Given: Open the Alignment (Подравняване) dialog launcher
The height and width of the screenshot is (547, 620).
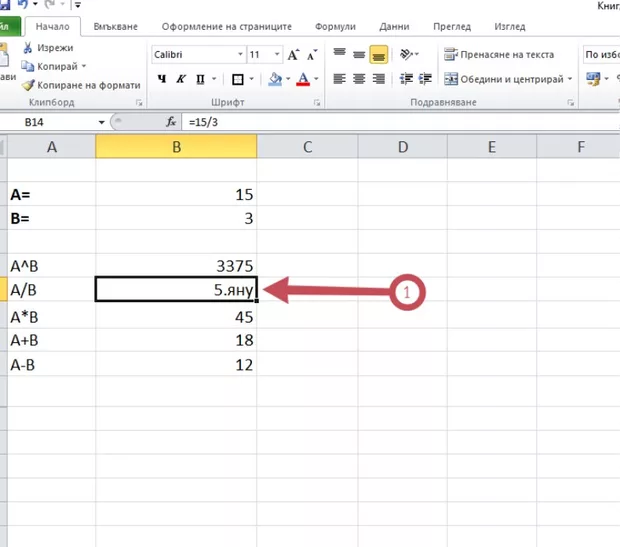Looking at the screenshot, I should pos(571,103).
